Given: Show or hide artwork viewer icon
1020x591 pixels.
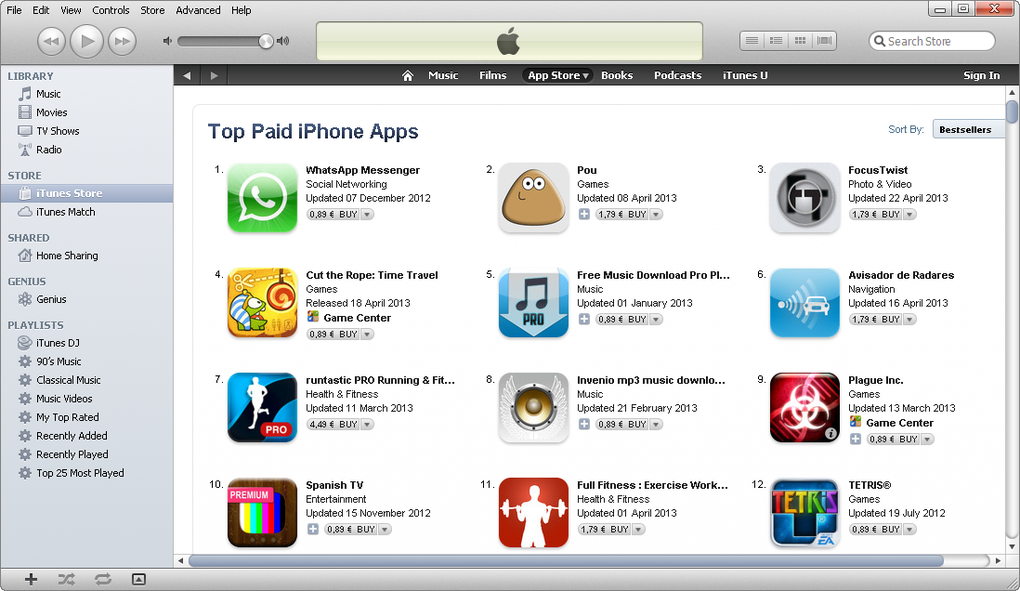Looking at the screenshot, I should tap(139, 579).
